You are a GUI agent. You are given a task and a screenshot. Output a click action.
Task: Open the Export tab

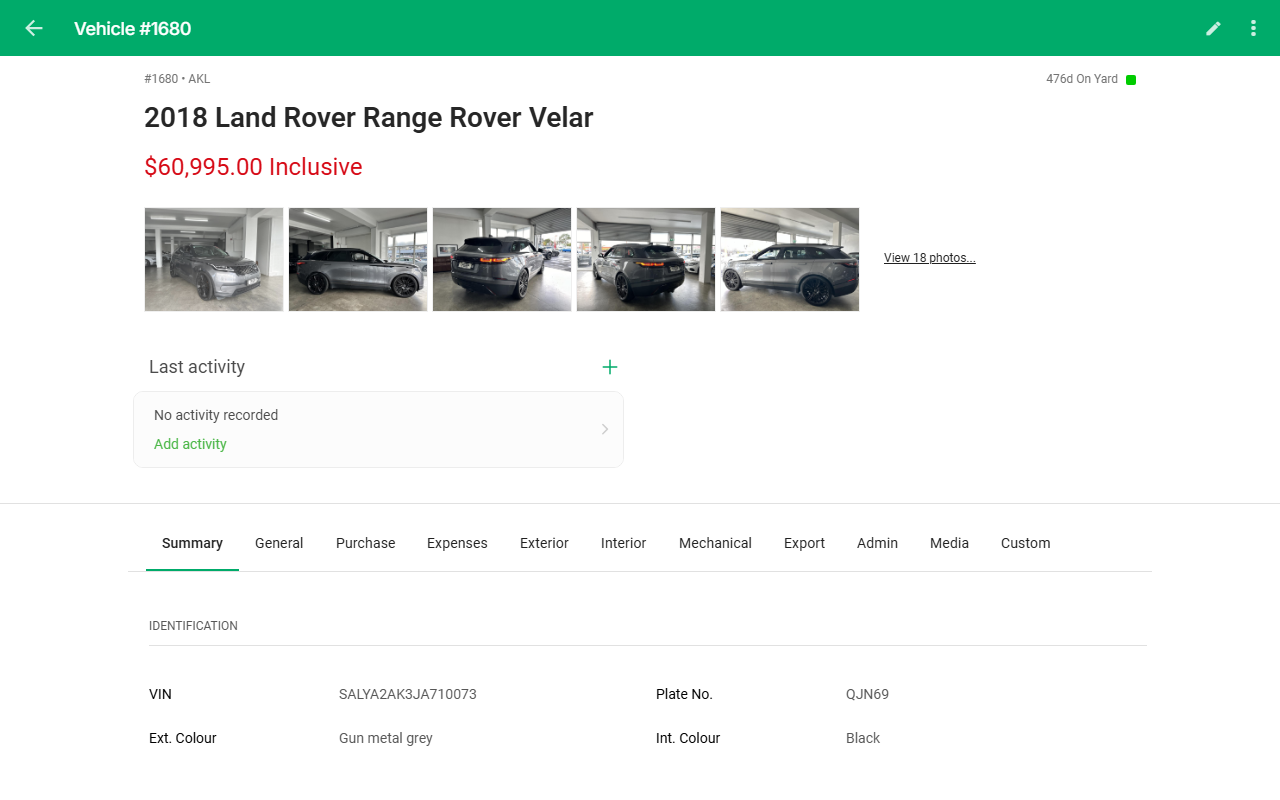(x=804, y=543)
